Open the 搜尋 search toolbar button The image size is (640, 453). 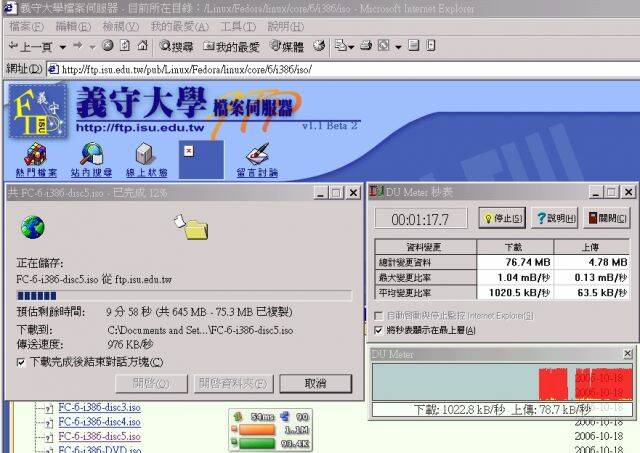[x=176, y=47]
